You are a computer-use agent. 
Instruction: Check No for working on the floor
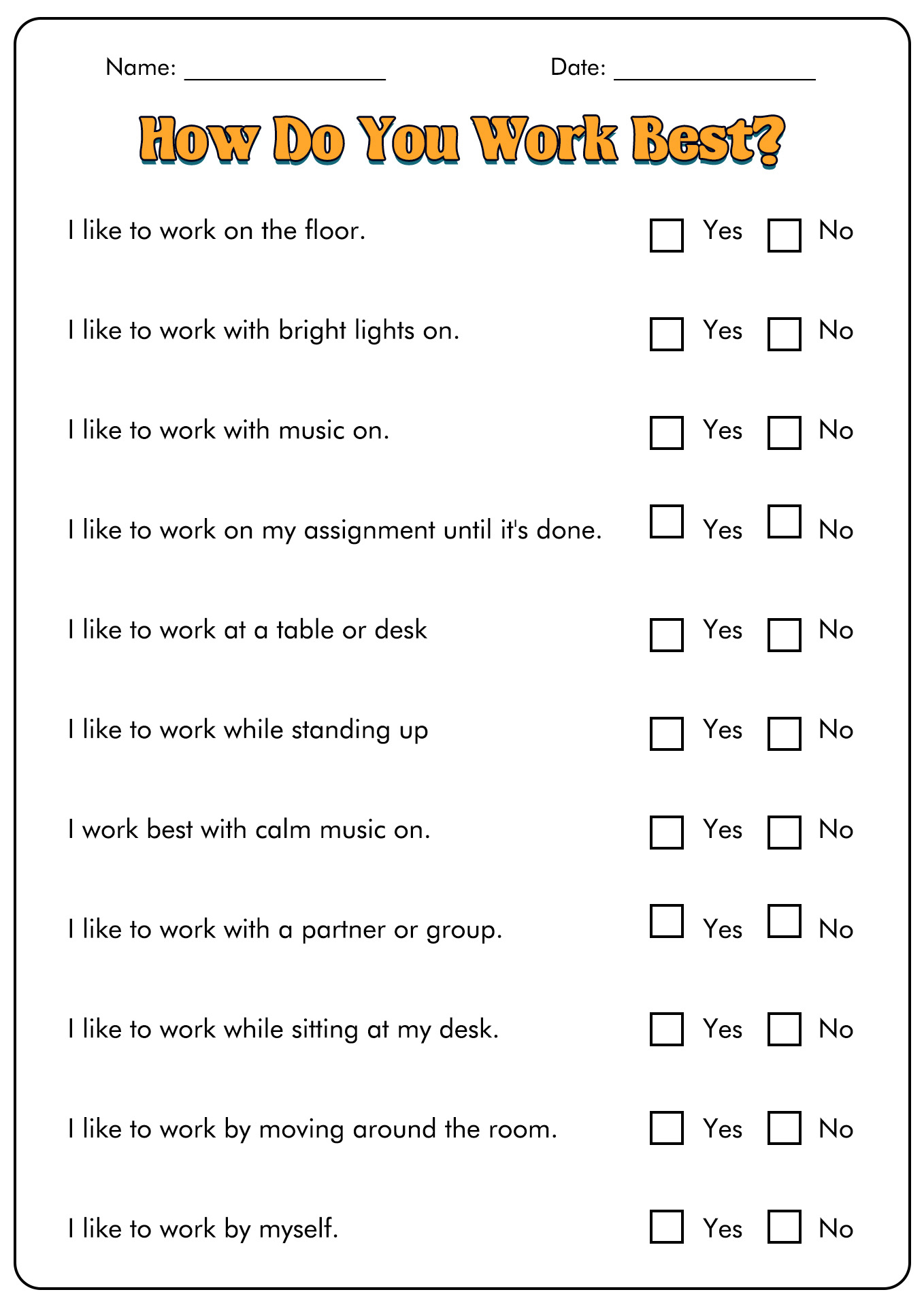point(784,236)
